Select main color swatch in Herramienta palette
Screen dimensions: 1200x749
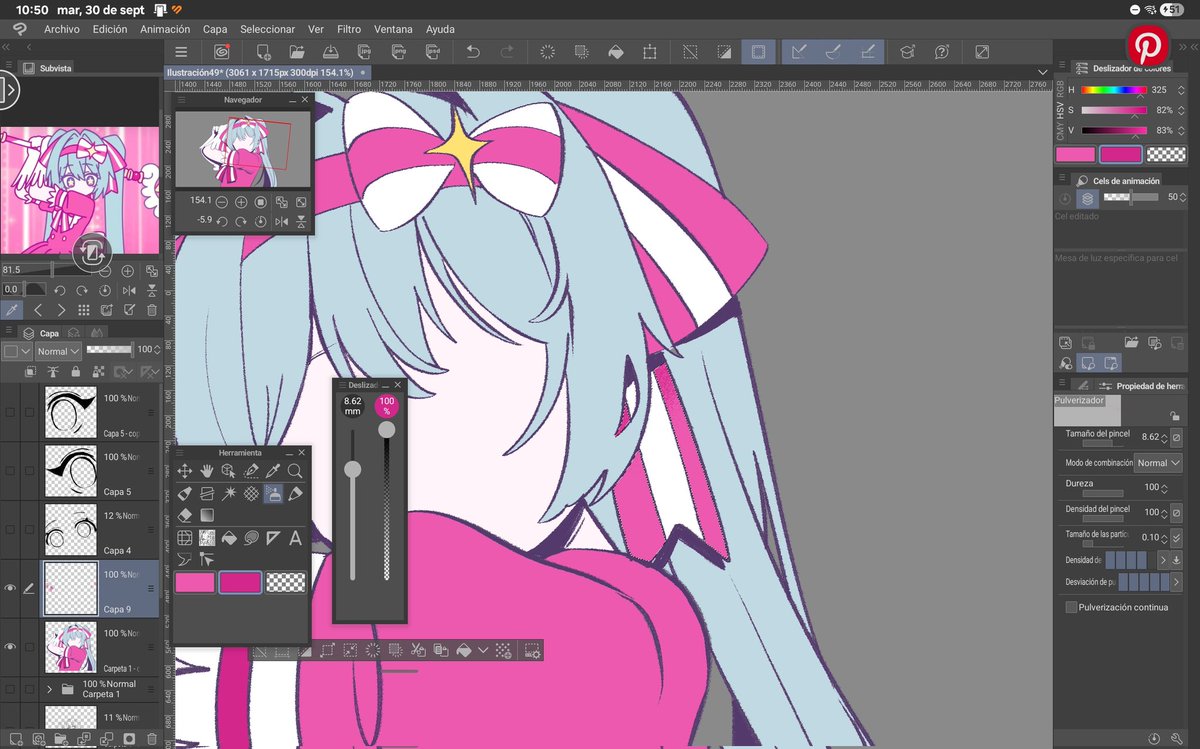click(x=196, y=582)
